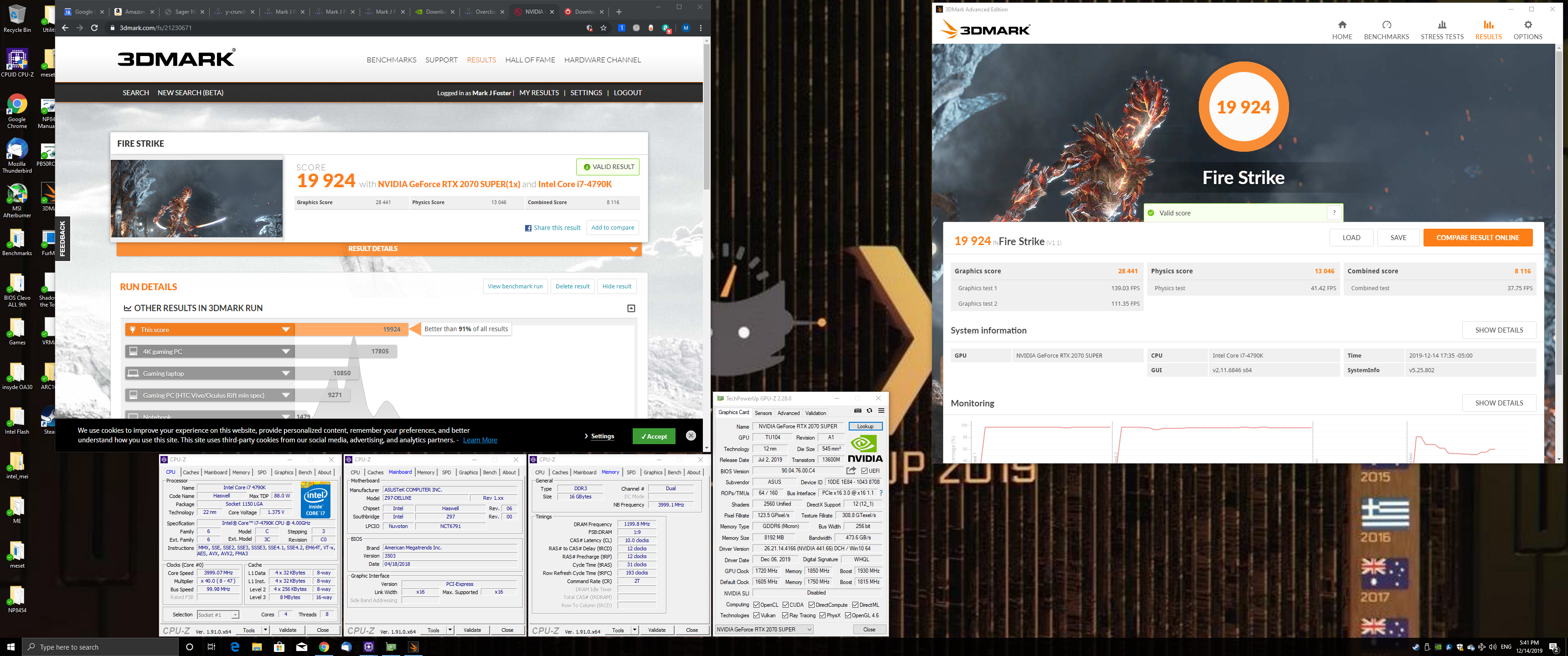Show details for System information
1568x656 pixels.
point(1499,330)
